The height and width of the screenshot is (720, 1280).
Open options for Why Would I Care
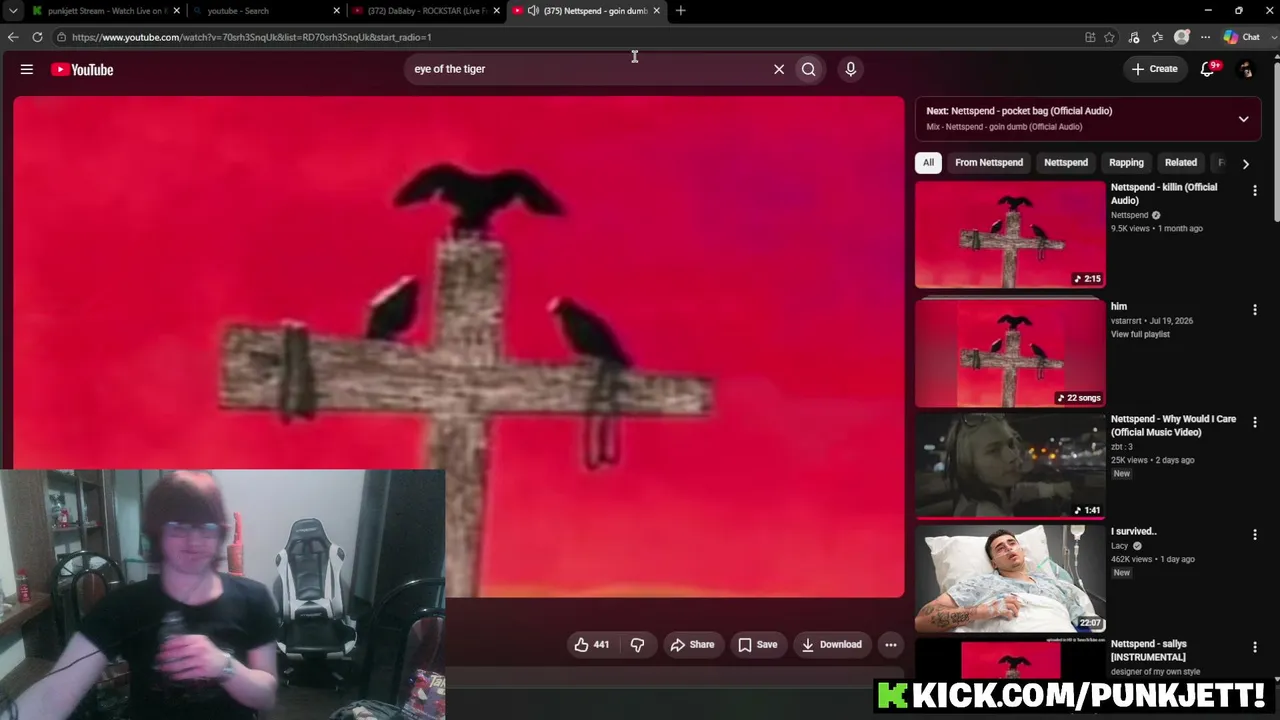click(x=1255, y=422)
